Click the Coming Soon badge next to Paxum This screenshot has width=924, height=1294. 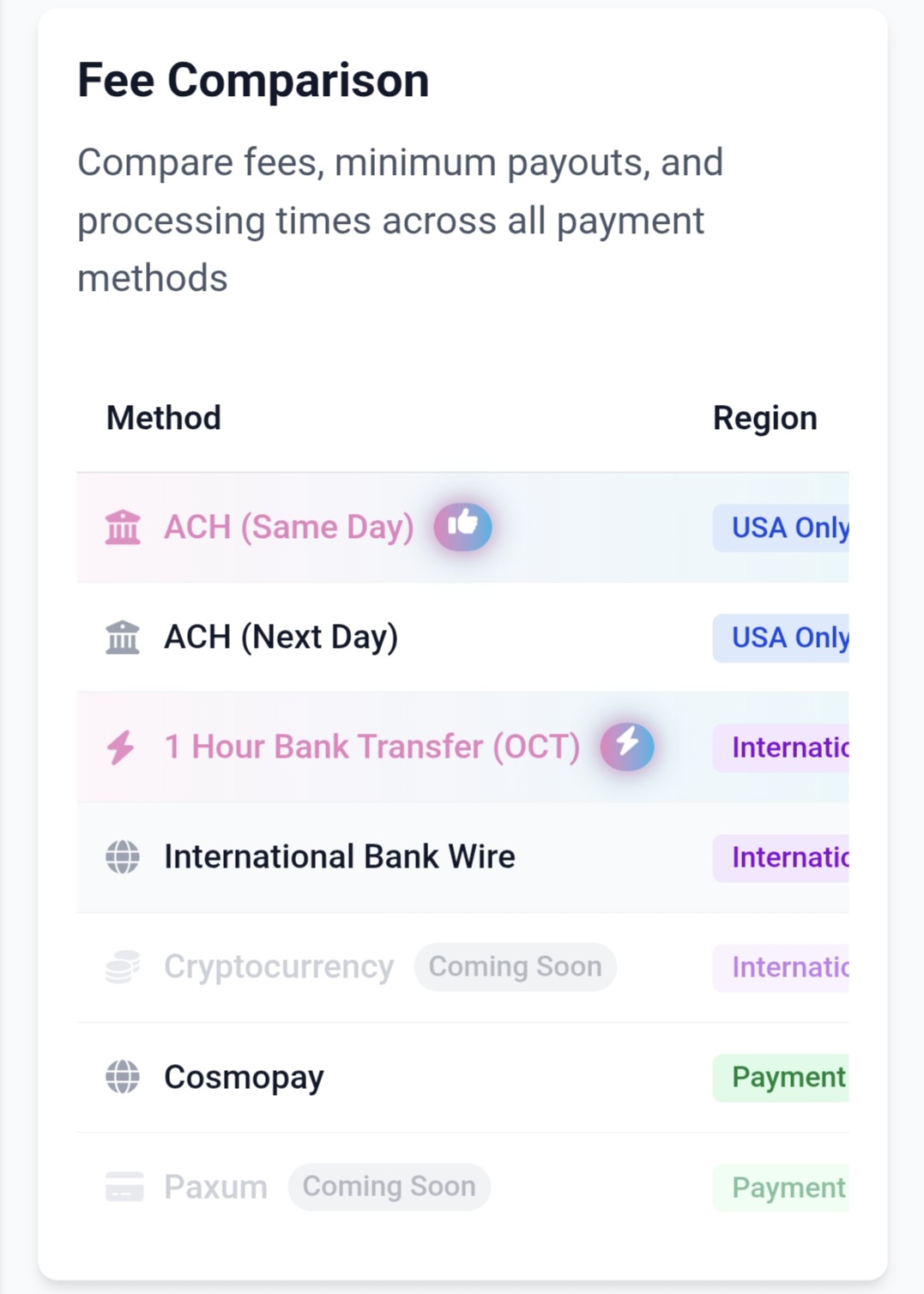(389, 1187)
